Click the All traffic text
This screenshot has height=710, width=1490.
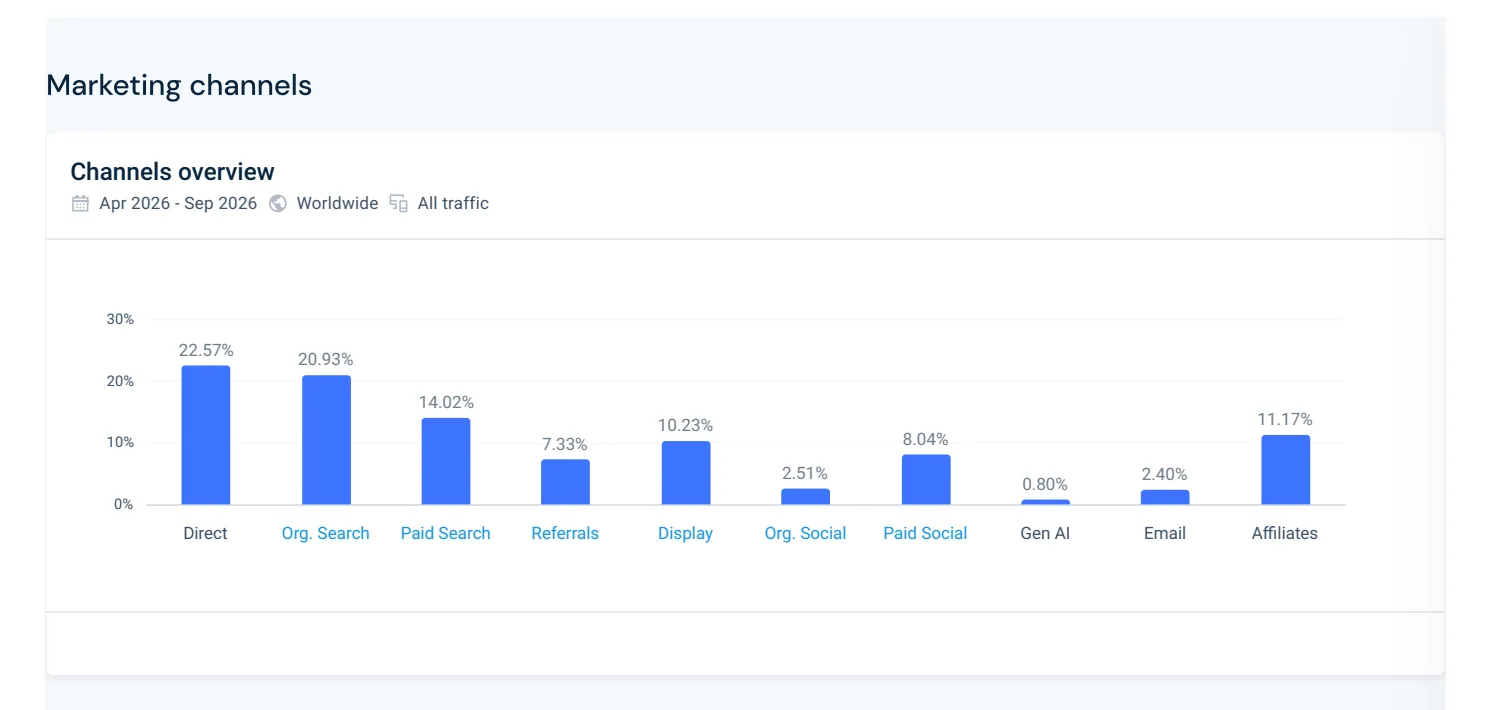453,203
